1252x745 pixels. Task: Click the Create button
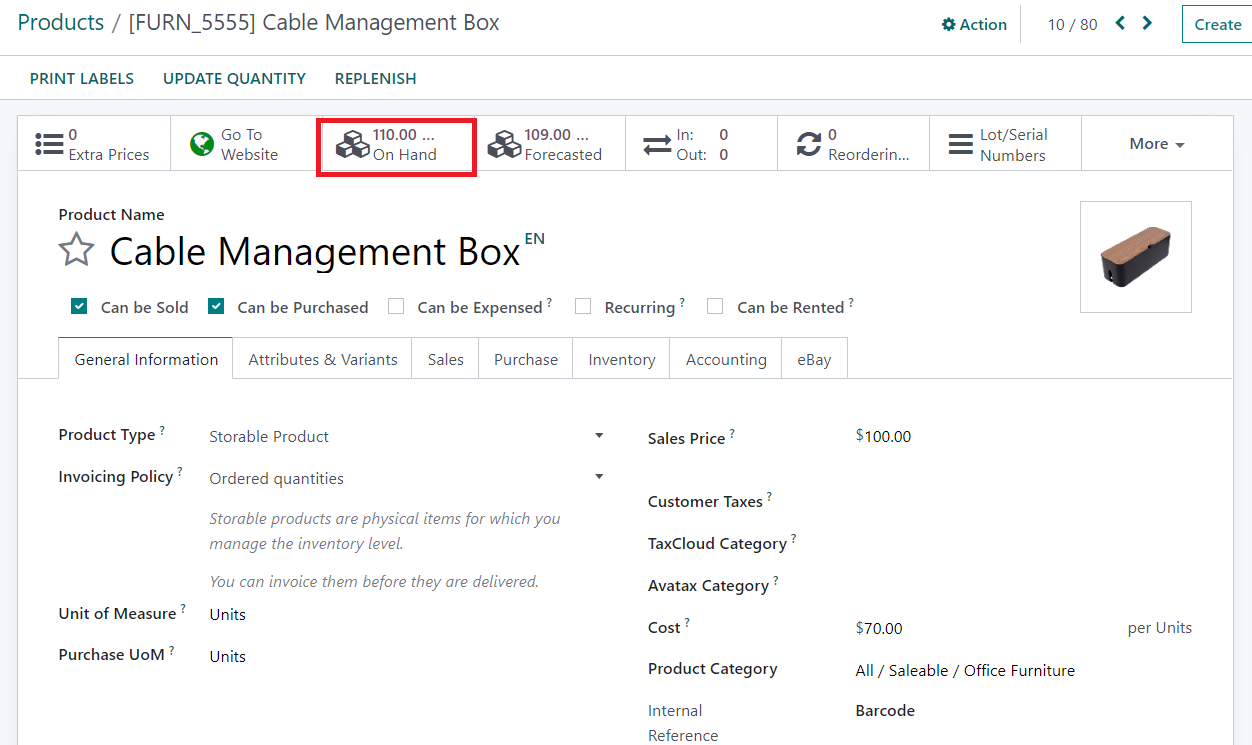click(x=1217, y=25)
